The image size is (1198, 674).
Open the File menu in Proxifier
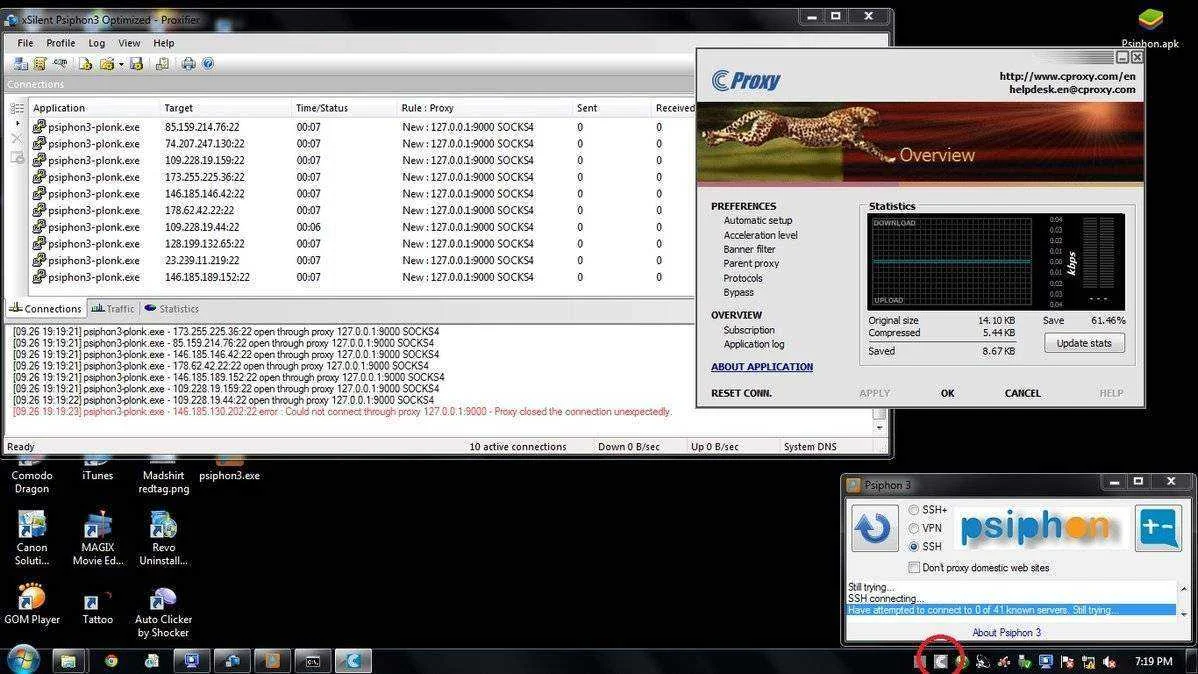(25, 44)
